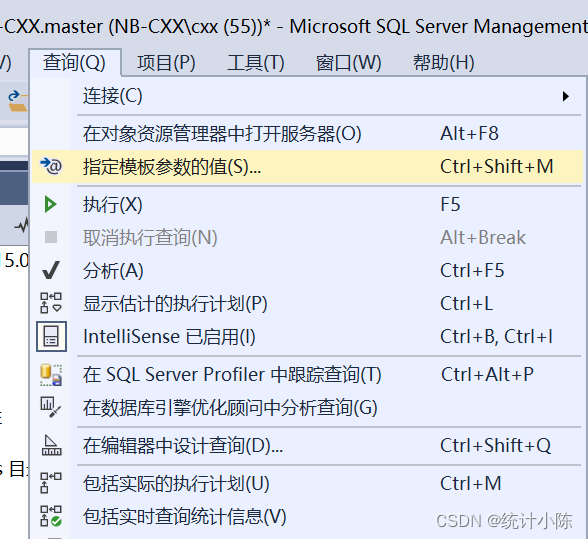Open the 工具(T) menu
This screenshot has width=588, height=539.
[256, 63]
